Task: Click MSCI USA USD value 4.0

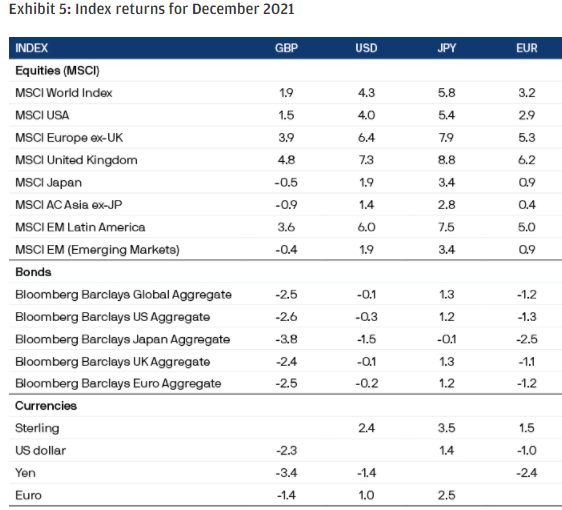Action: [x=366, y=115]
